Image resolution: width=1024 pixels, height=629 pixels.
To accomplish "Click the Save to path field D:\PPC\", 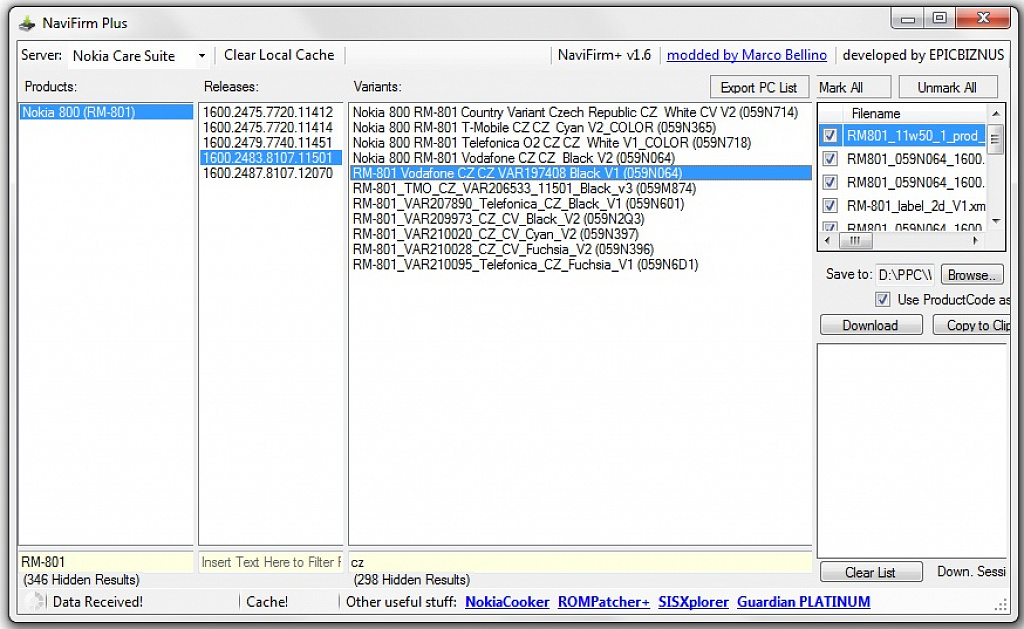I will coord(904,275).
